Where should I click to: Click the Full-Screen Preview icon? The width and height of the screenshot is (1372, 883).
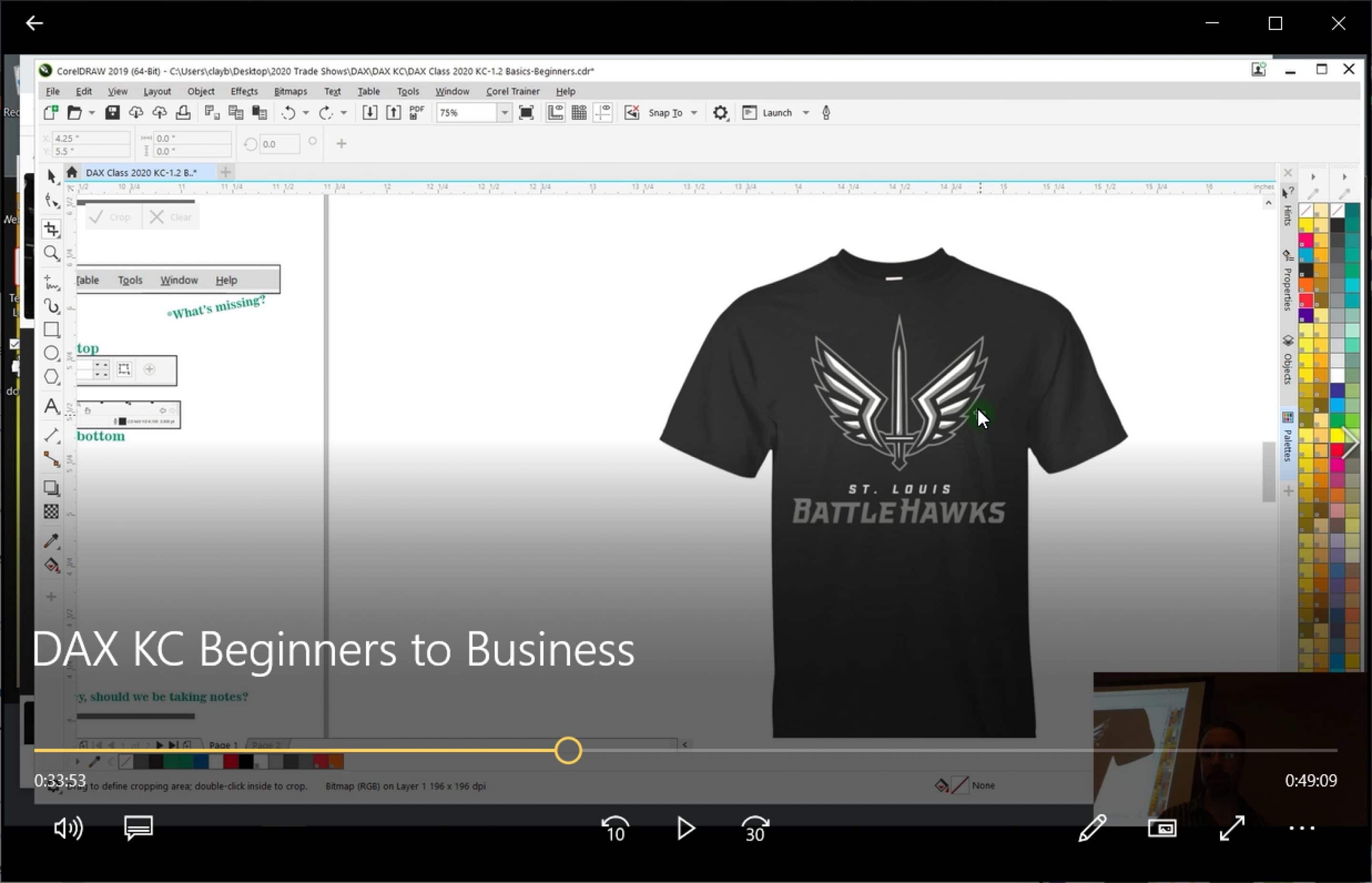[x=526, y=112]
